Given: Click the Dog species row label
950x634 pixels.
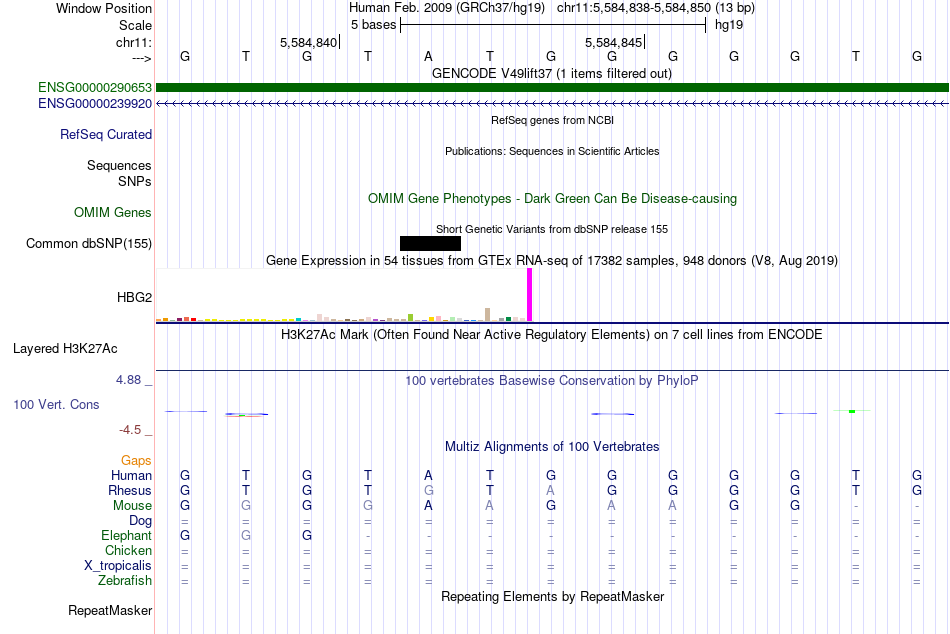Looking at the screenshot, I should [141, 521].
